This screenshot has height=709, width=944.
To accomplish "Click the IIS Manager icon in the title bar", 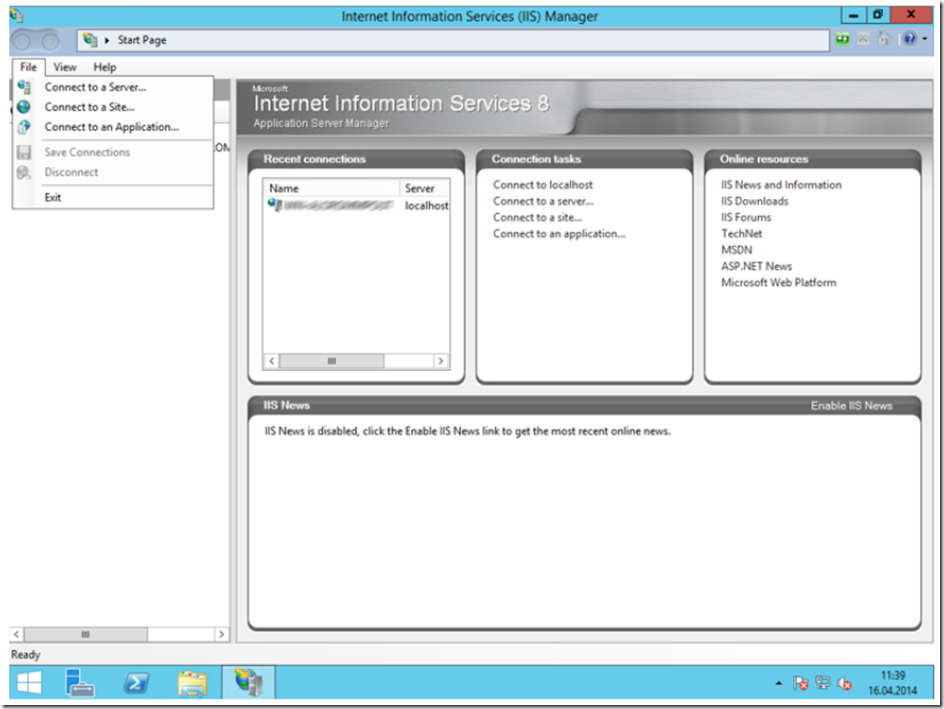I will (16, 16).
